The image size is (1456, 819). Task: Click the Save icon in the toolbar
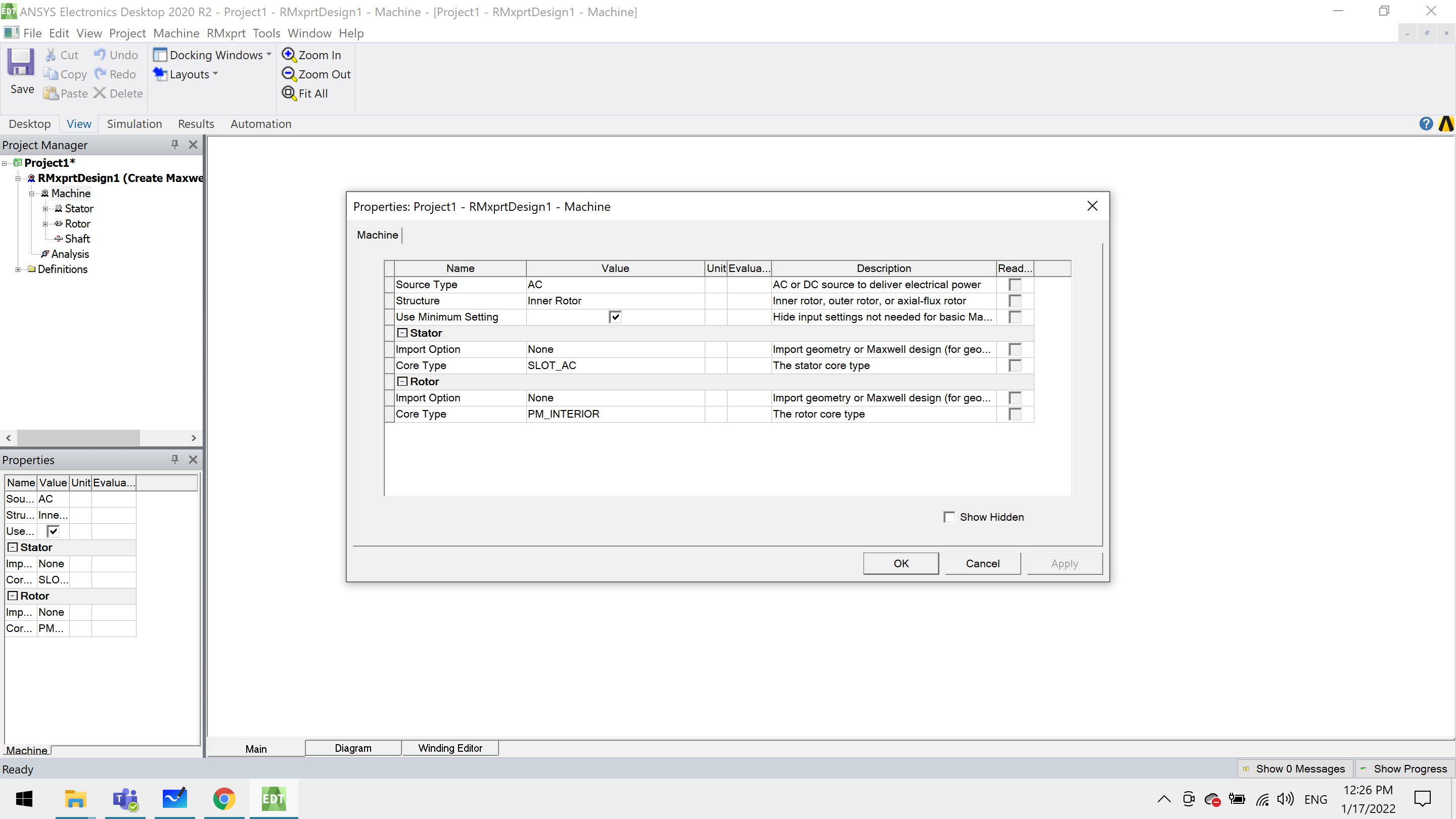point(21,62)
